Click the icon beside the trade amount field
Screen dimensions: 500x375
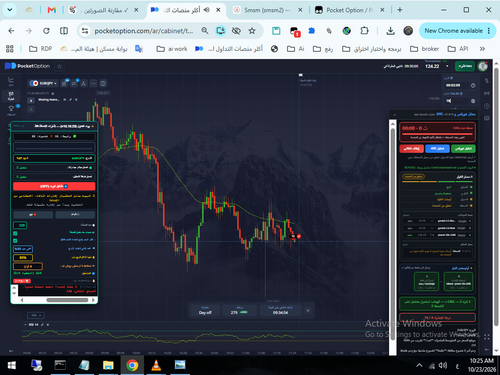click(473, 101)
